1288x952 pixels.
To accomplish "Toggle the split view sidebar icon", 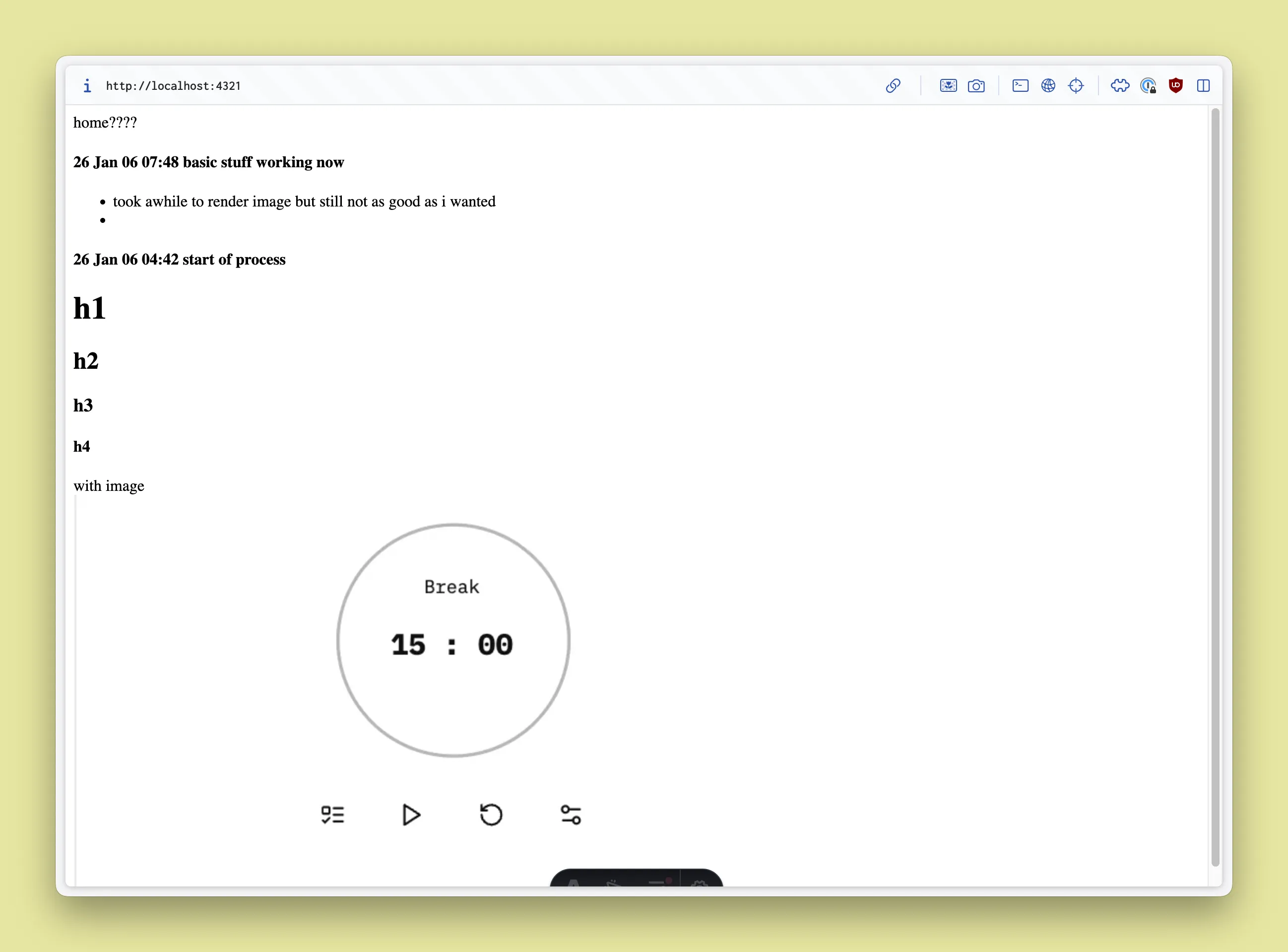I will coord(1203,86).
